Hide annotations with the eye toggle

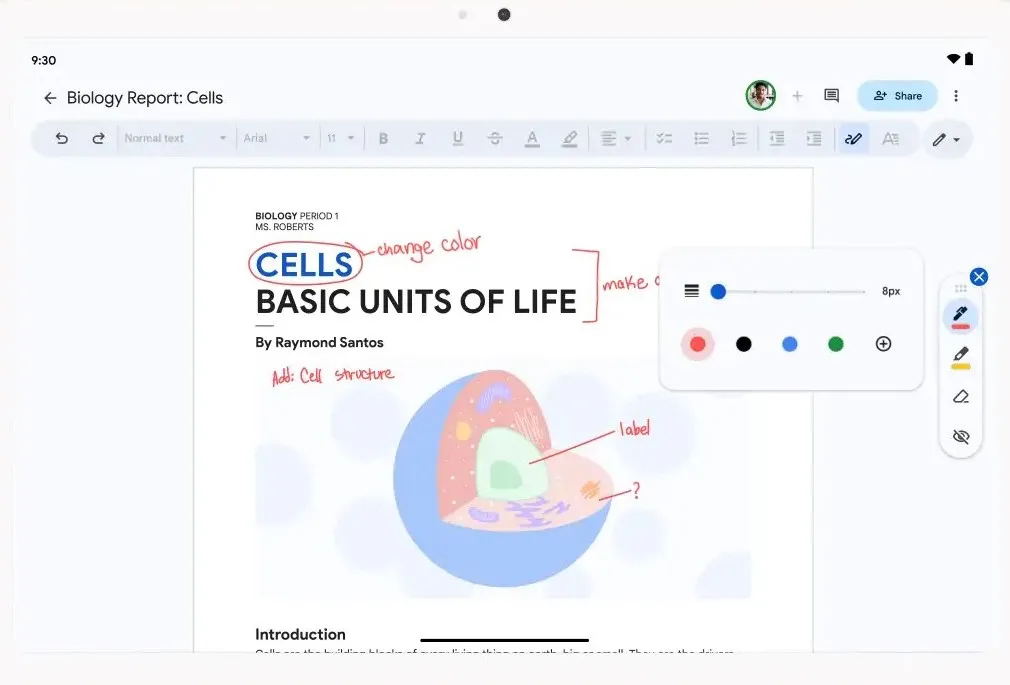(x=960, y=436)
